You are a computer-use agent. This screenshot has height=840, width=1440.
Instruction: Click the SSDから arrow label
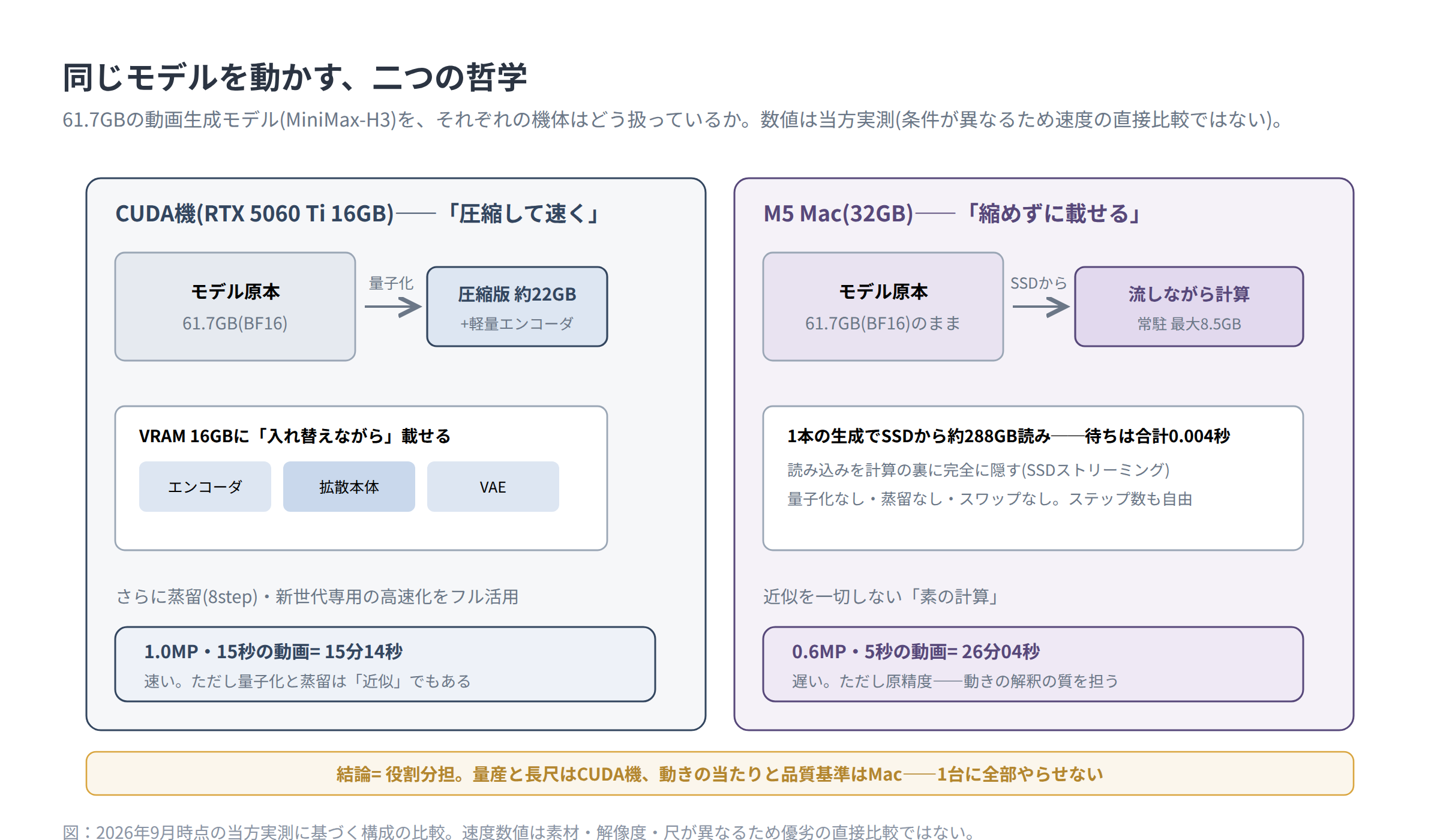coord(1039,283)
